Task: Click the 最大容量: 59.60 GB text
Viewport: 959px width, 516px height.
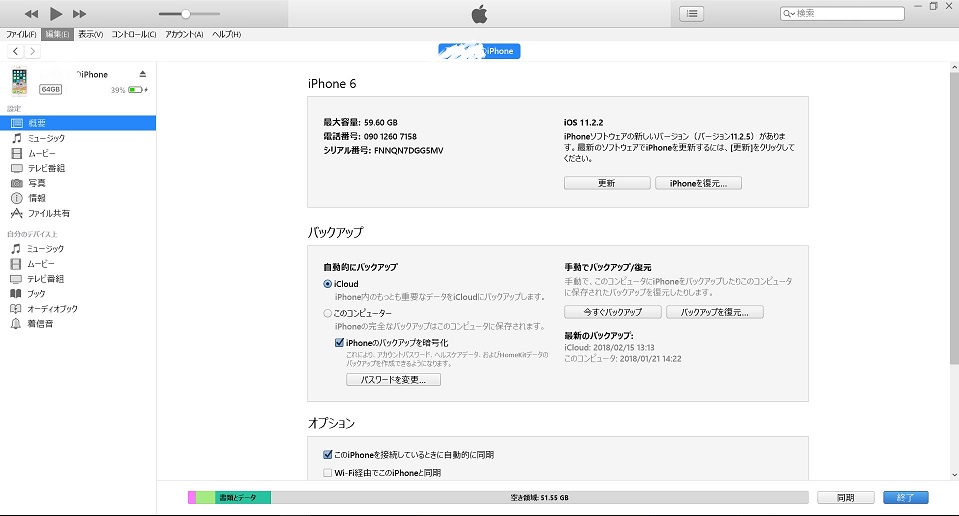Action: [x=360, y=122]
